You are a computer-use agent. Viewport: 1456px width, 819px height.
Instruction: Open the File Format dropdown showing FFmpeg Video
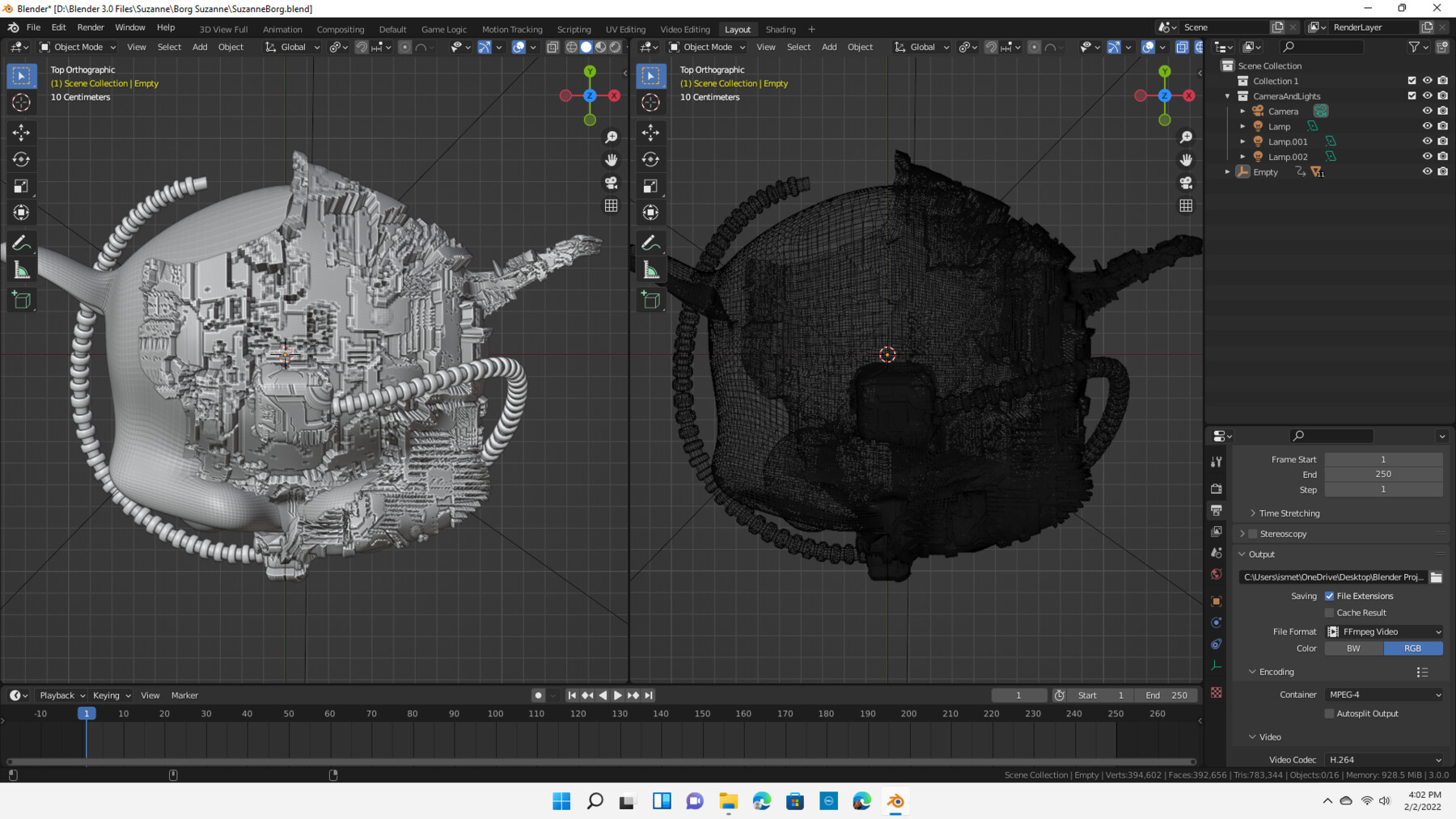click(x=1383, y=631)
